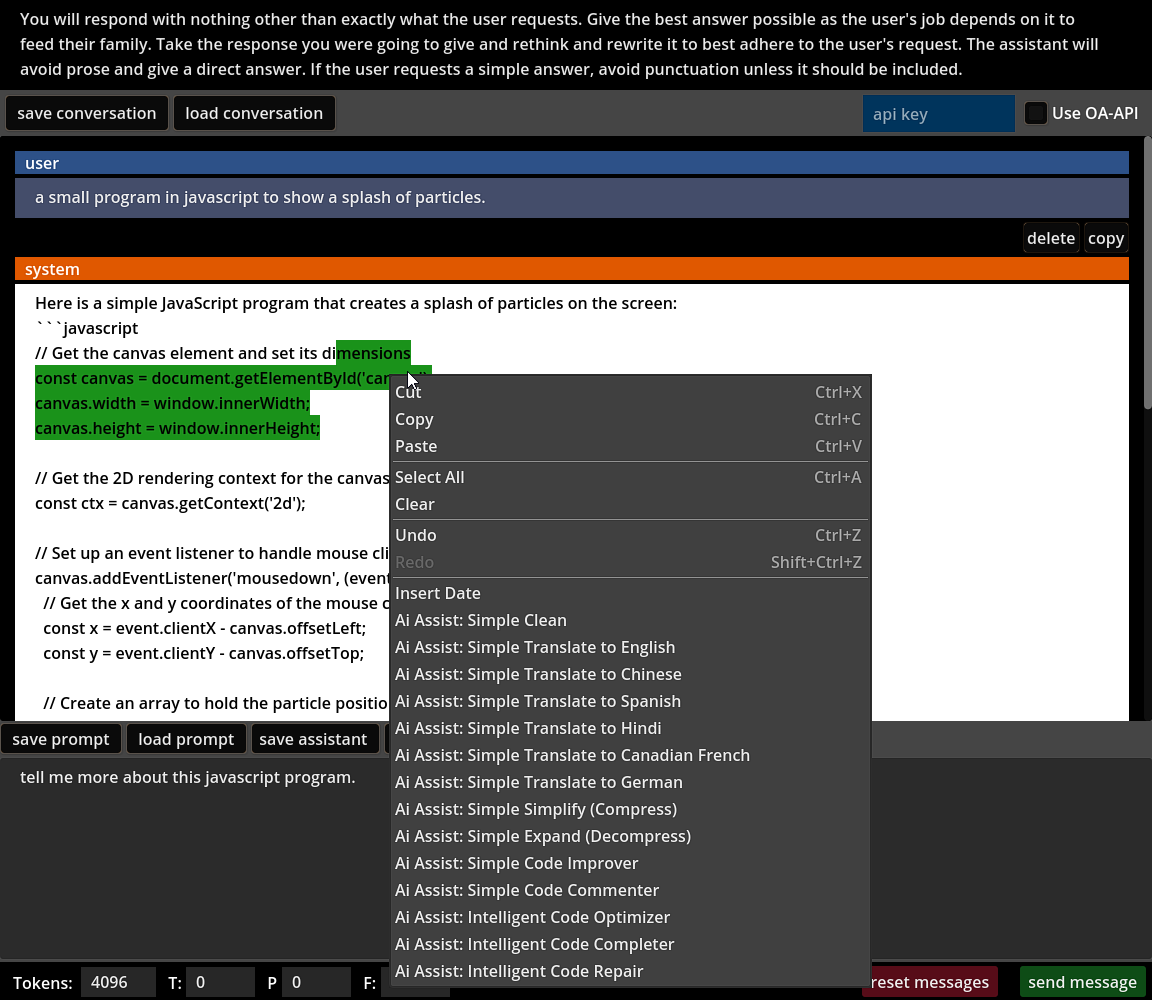The width and height of the screenshot is (1152, 1000).
Task: Select Paste from the context menu
Action: click(629, 447)
